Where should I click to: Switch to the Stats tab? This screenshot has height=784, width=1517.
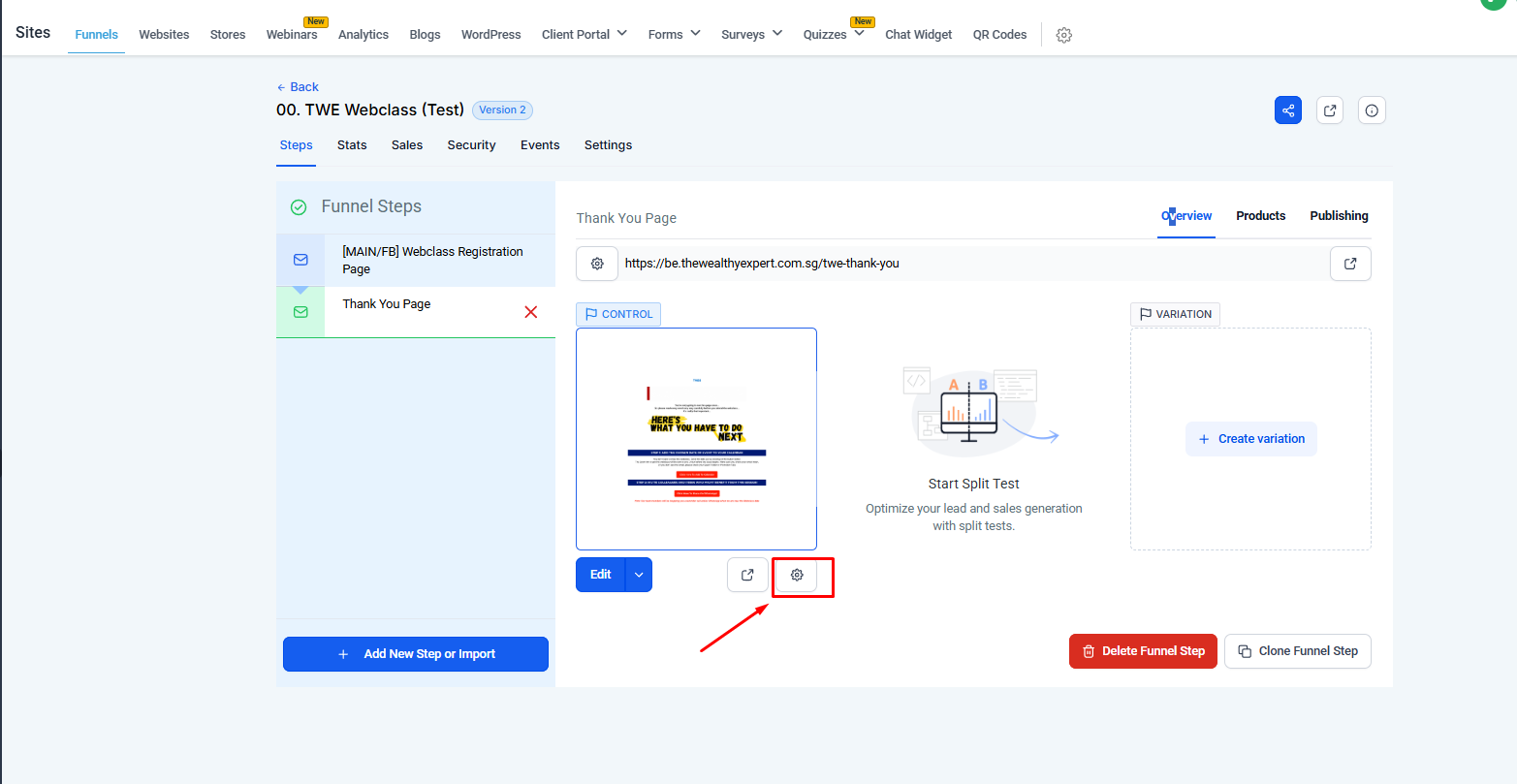pyautogui.click(x=352, y=145)
